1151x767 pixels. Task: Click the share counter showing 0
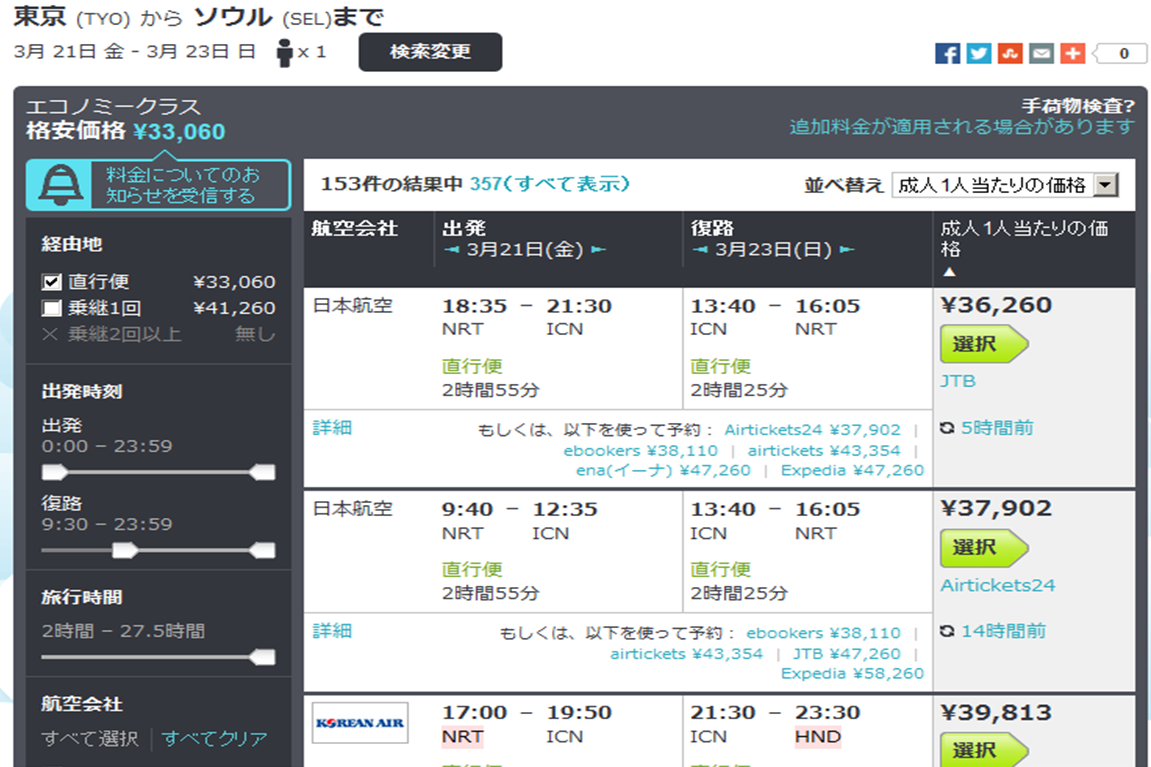(1120, 54)
